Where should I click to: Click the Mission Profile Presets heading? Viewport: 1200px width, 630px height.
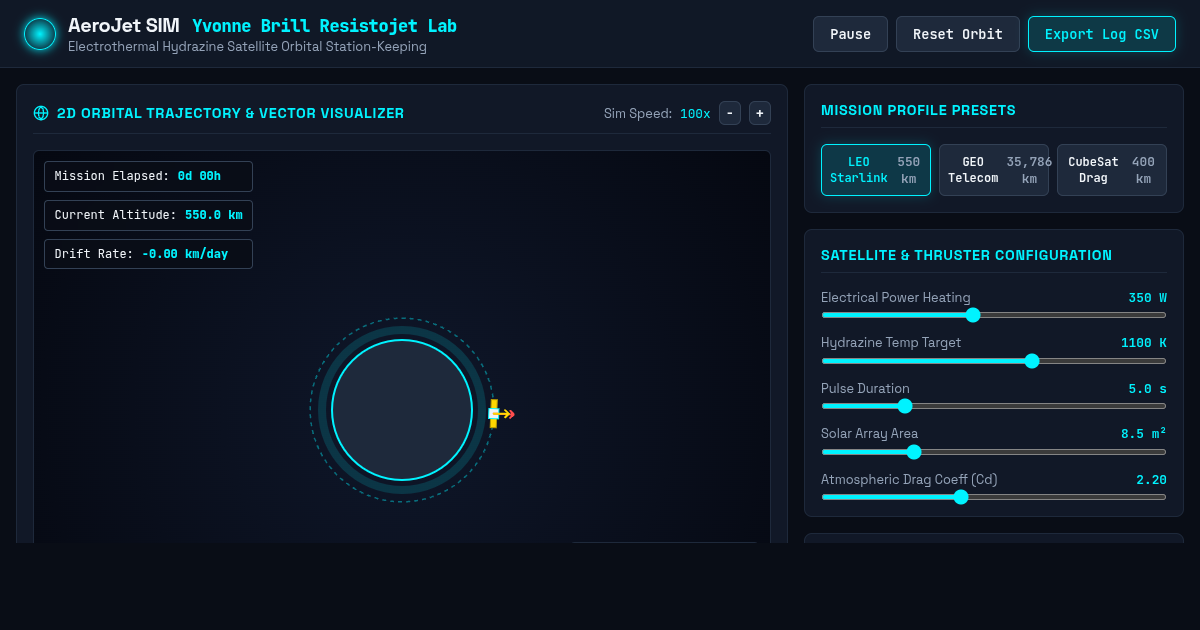click(x=918, y=110)
